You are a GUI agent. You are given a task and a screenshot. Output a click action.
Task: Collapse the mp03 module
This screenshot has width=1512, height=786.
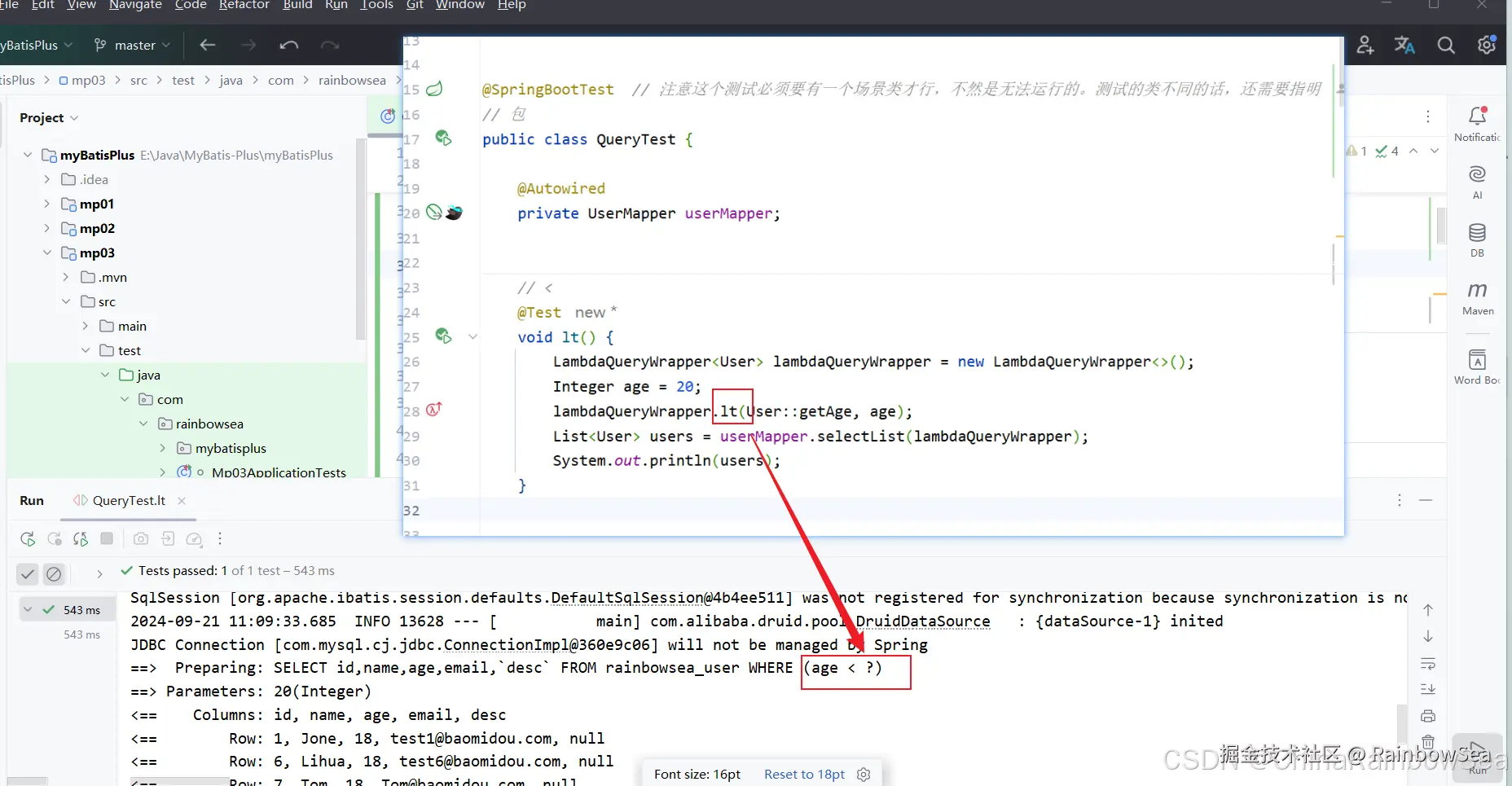click(x=47, y=252)
